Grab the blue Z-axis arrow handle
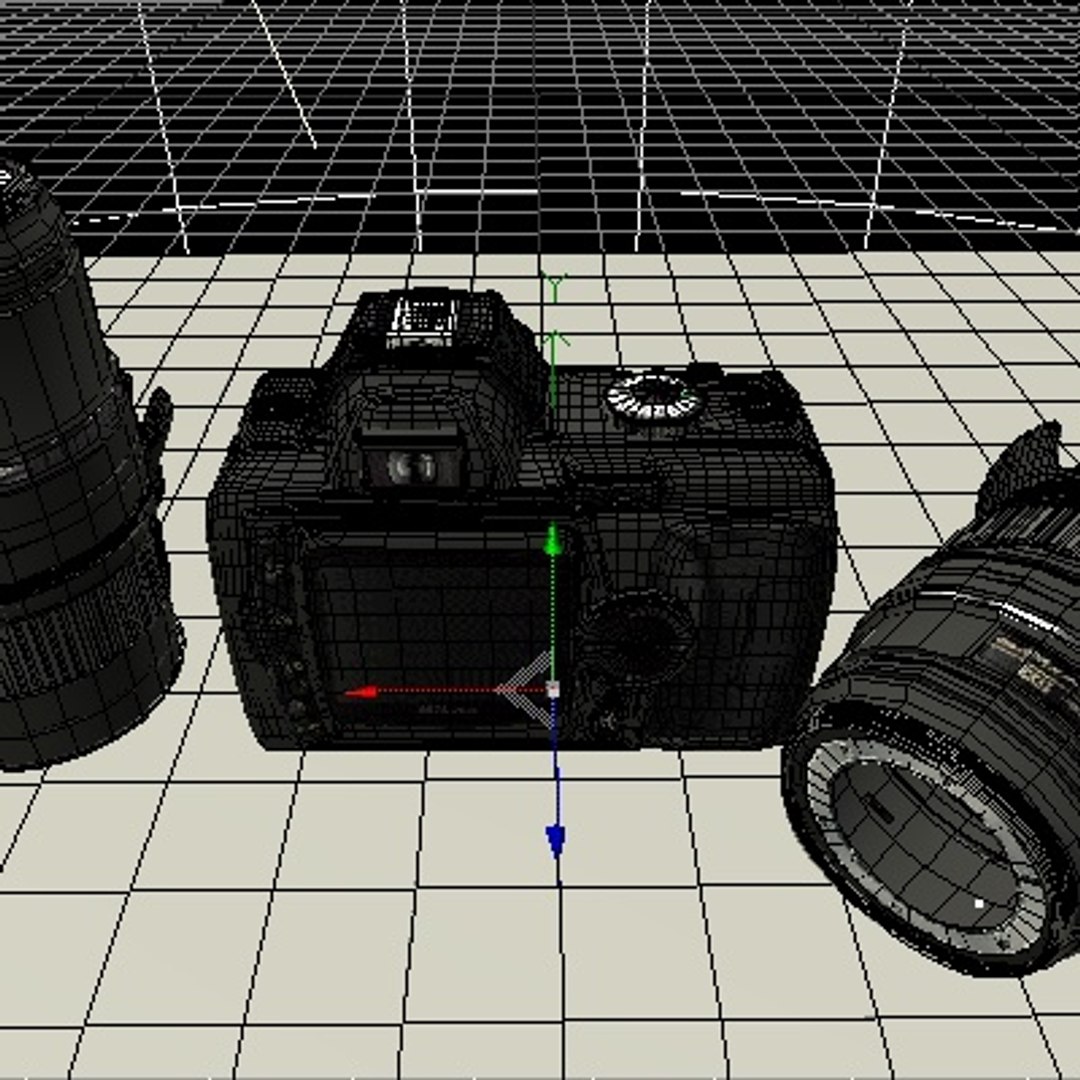 pyautogui.click(x=556, y=842)
